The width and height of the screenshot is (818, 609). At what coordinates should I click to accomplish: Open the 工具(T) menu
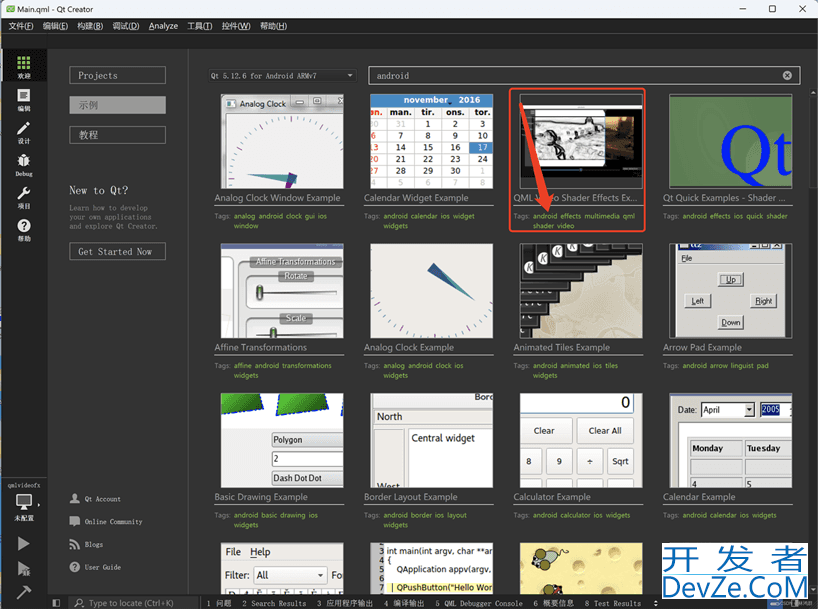point(200,26)
